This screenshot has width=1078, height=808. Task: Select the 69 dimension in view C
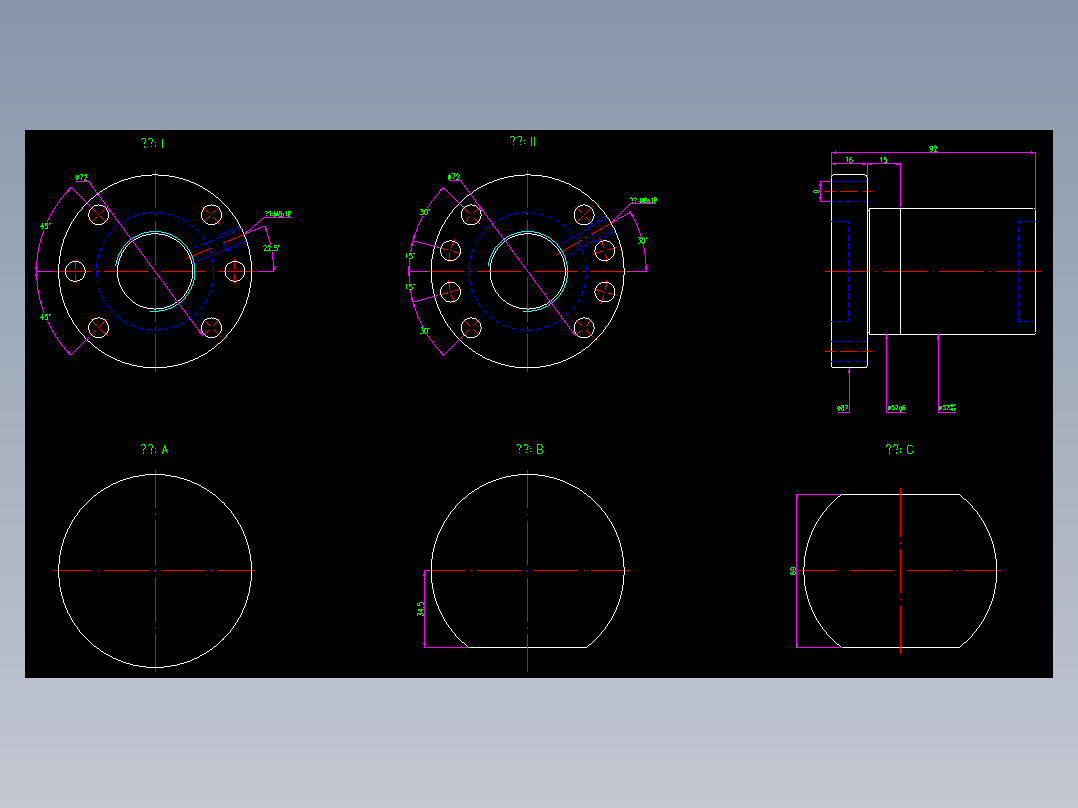[793, 571]
